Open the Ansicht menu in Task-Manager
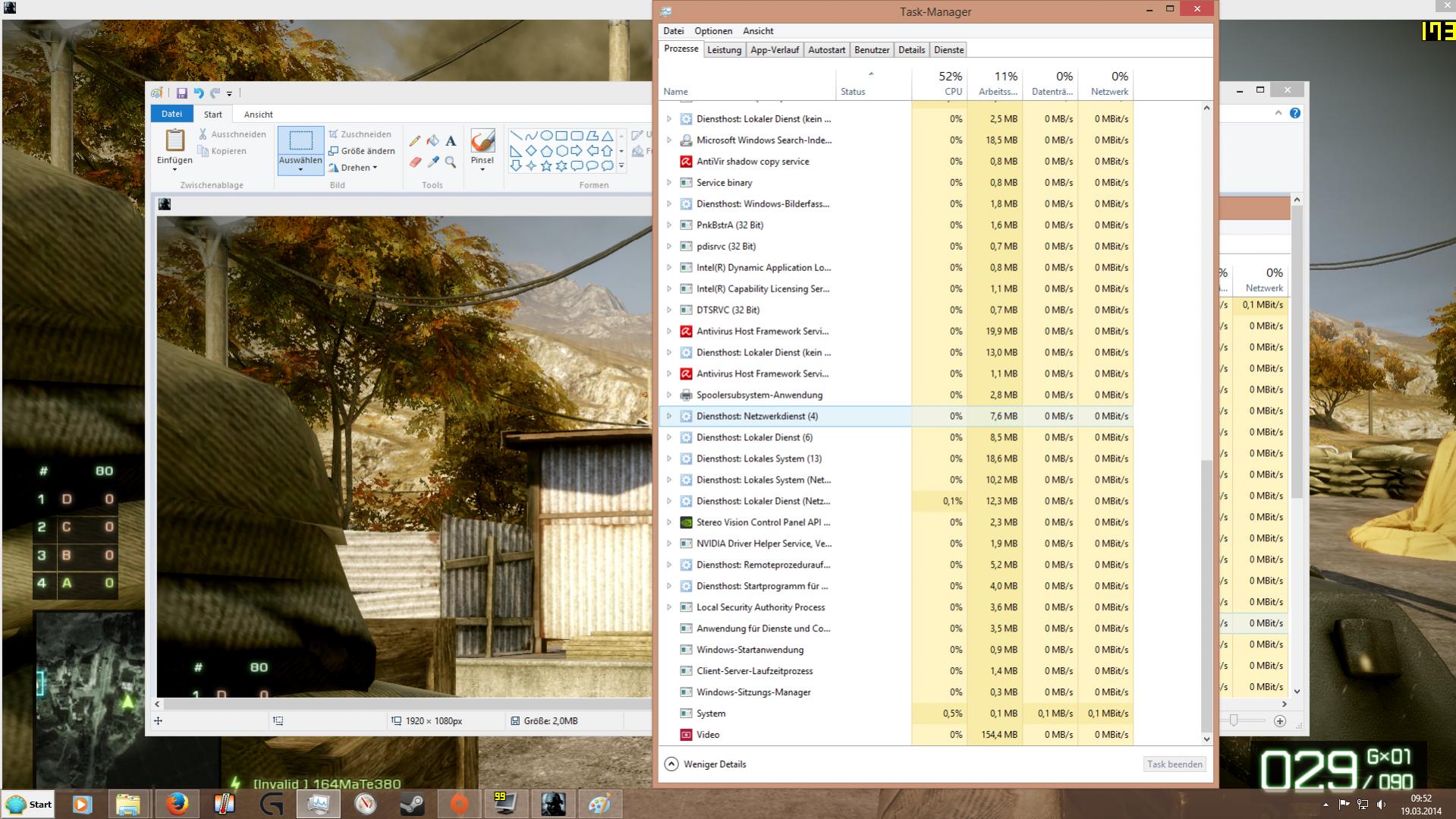Image resolution: width=1456 pixels, height=819 pixels. 758,31
